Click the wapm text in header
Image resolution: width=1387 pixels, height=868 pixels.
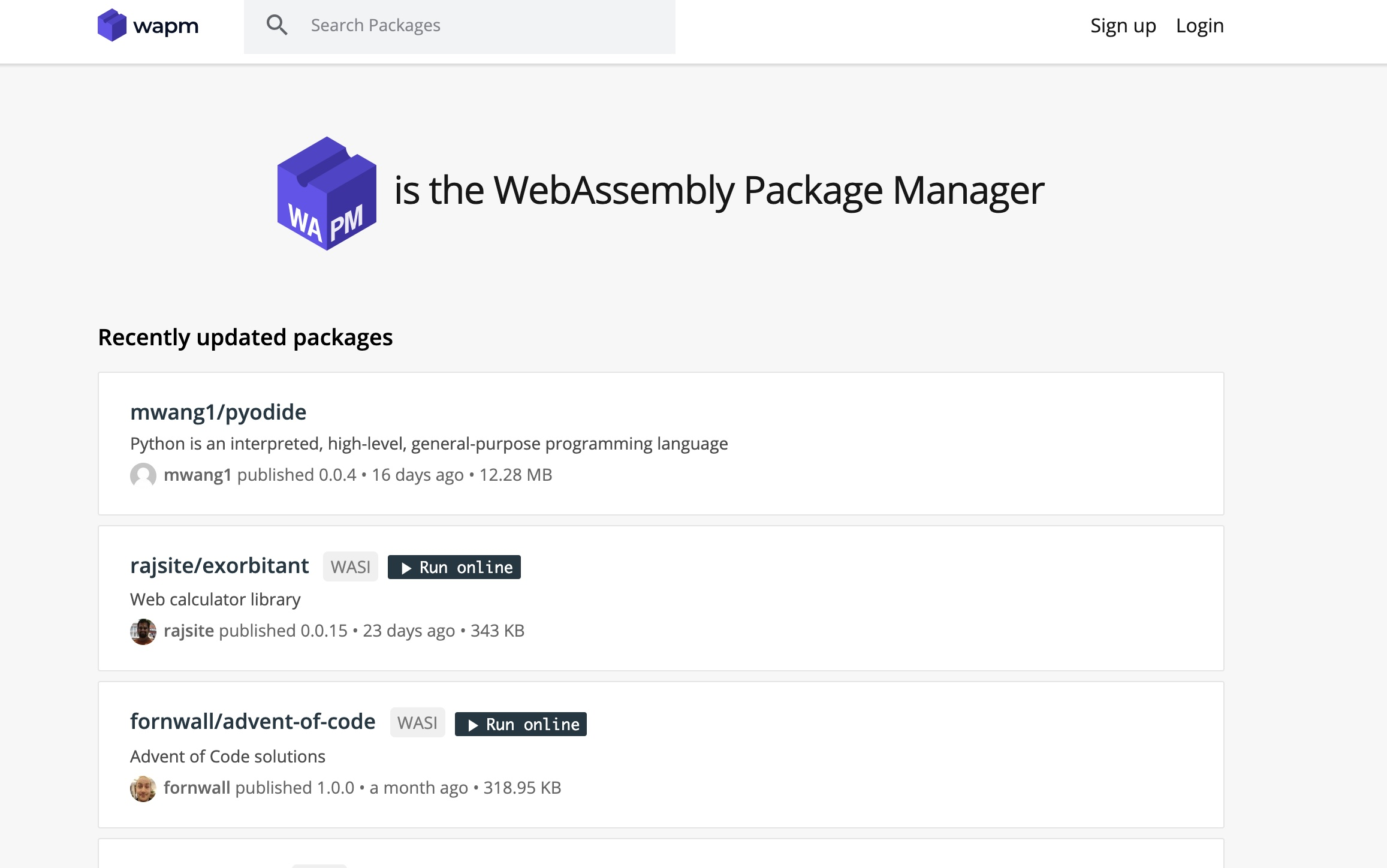pyautogui.click(x=165, y=26)
